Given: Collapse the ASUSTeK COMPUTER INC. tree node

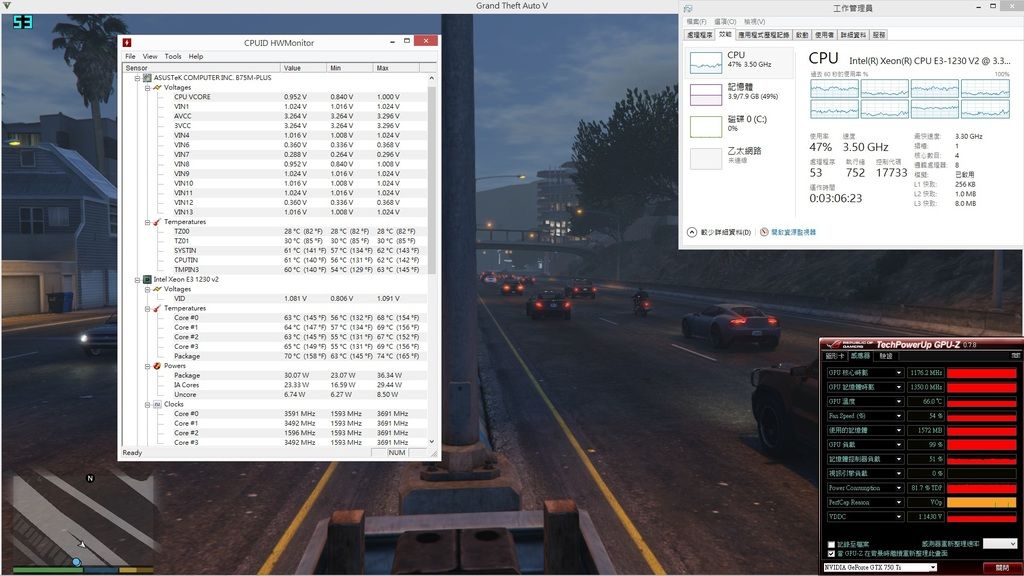Looking at the screenshot, I should (x=138, y=78).
